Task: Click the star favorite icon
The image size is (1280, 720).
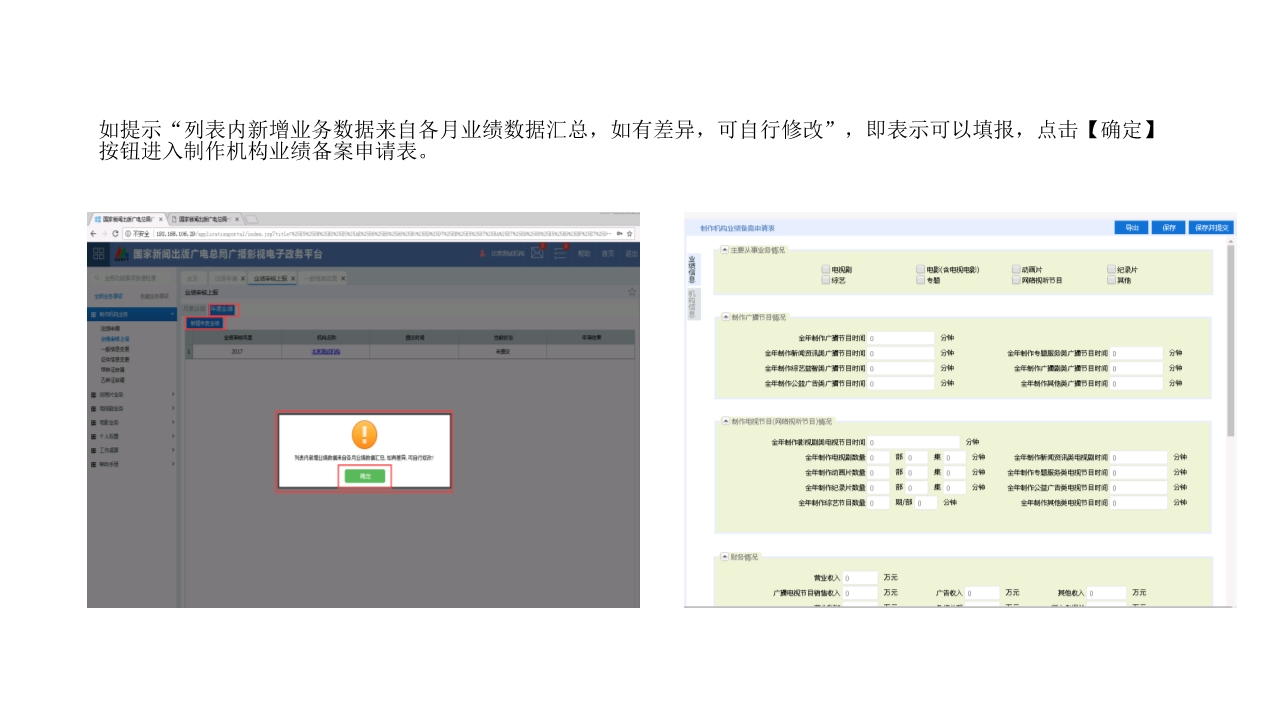Action: pyautogui.click(x=631, y=291)
